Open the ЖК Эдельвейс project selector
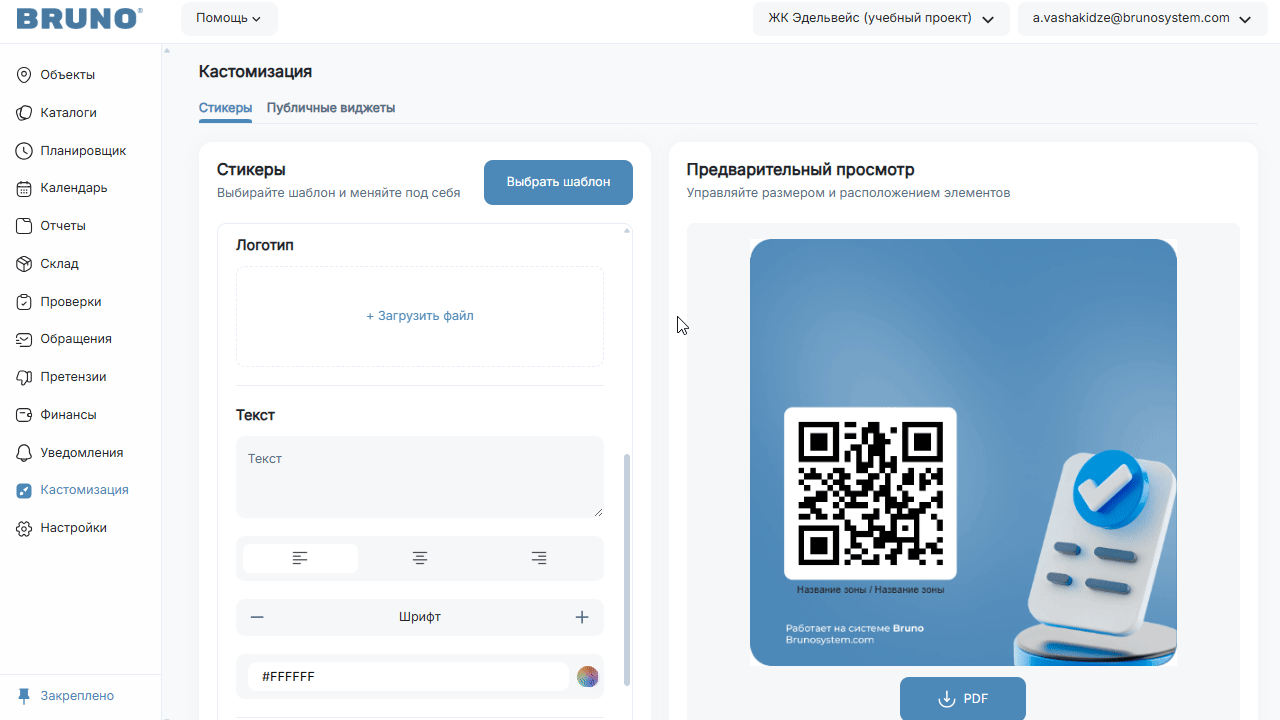 point(881,18)
